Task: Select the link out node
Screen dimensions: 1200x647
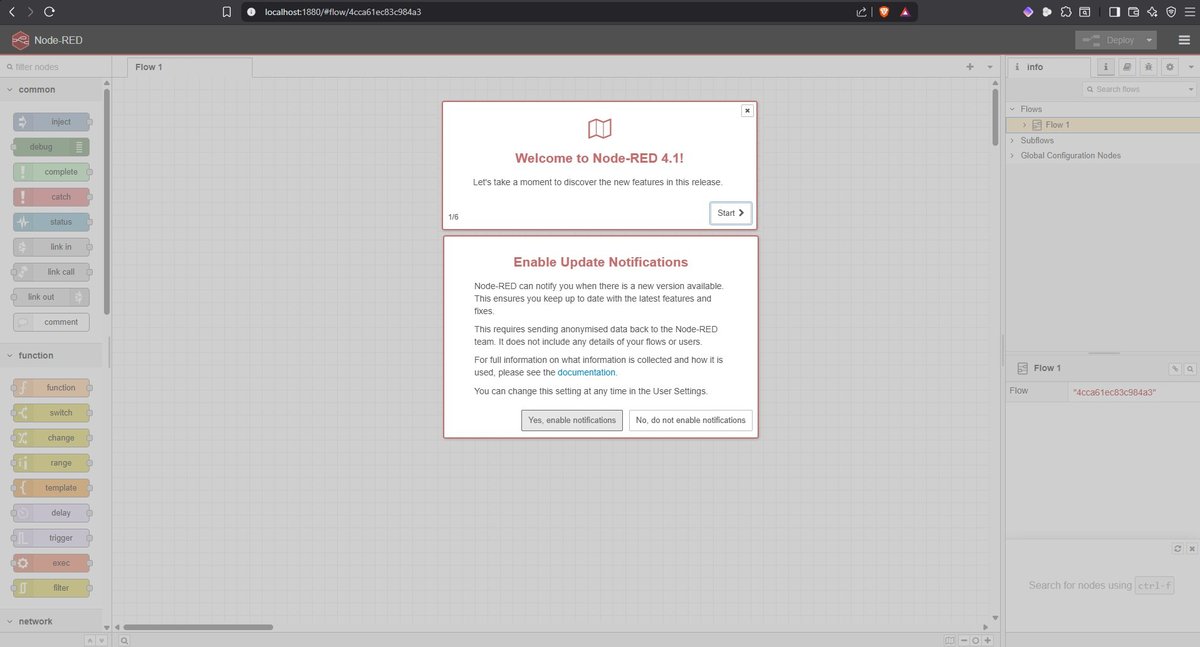Action: click(51, 297)
